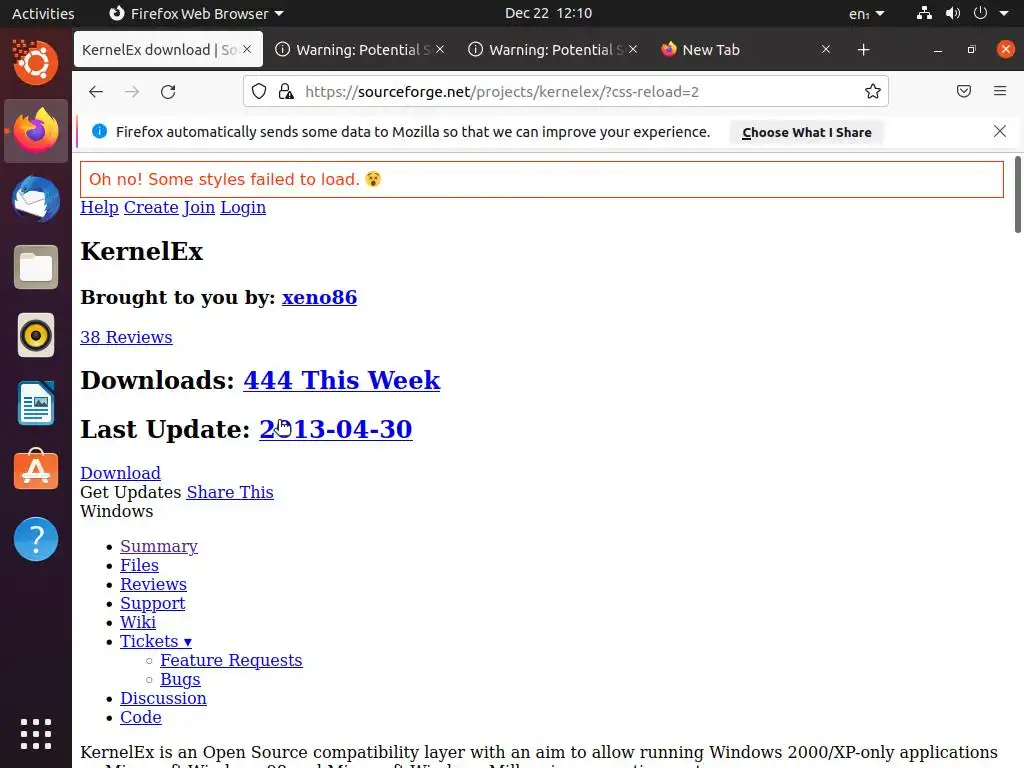Screen dimensions: 1024x768
Task: Open tracking protection shield icon
Action: click(259, 91)
